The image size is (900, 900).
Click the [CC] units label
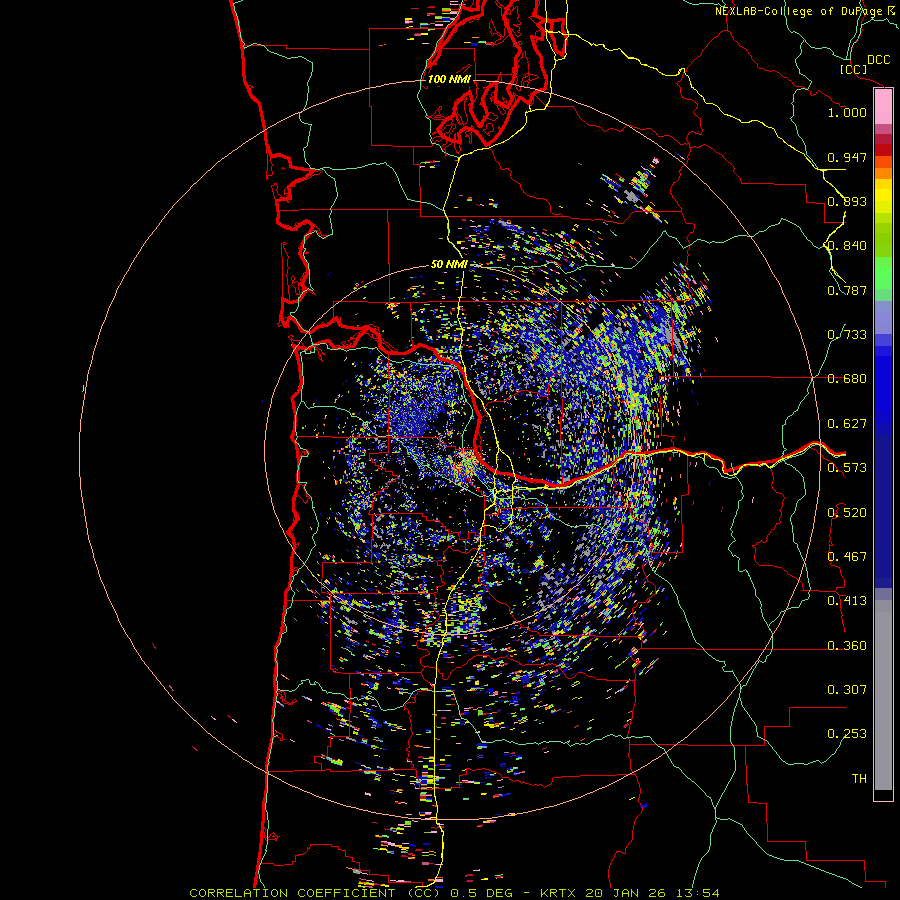coord(853,69)
